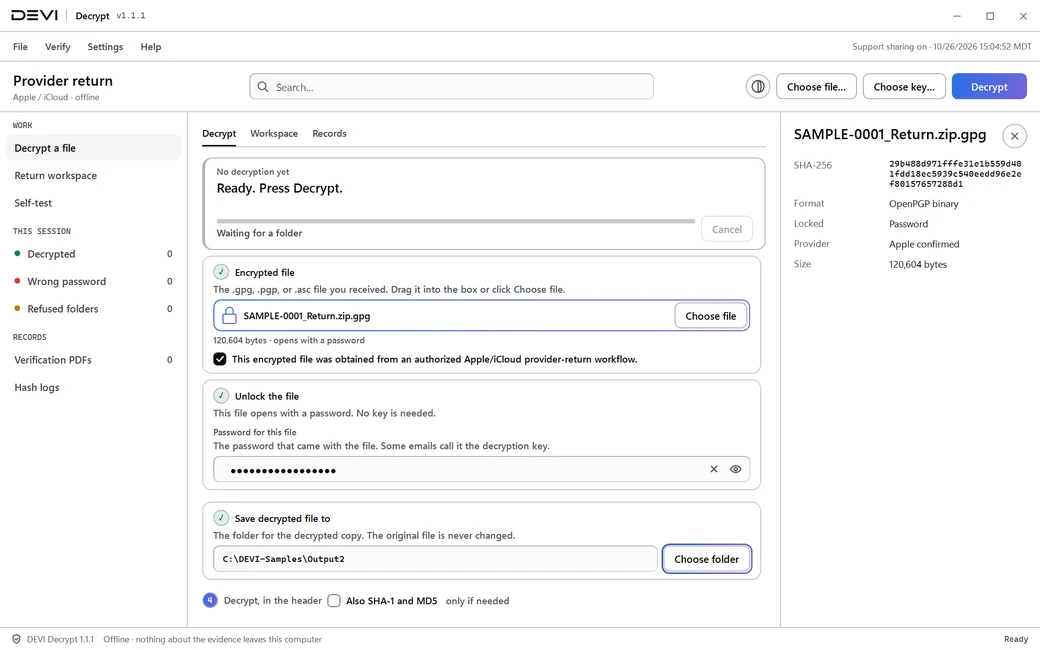
Task: Open the Help menu
Action: [151, 46]
